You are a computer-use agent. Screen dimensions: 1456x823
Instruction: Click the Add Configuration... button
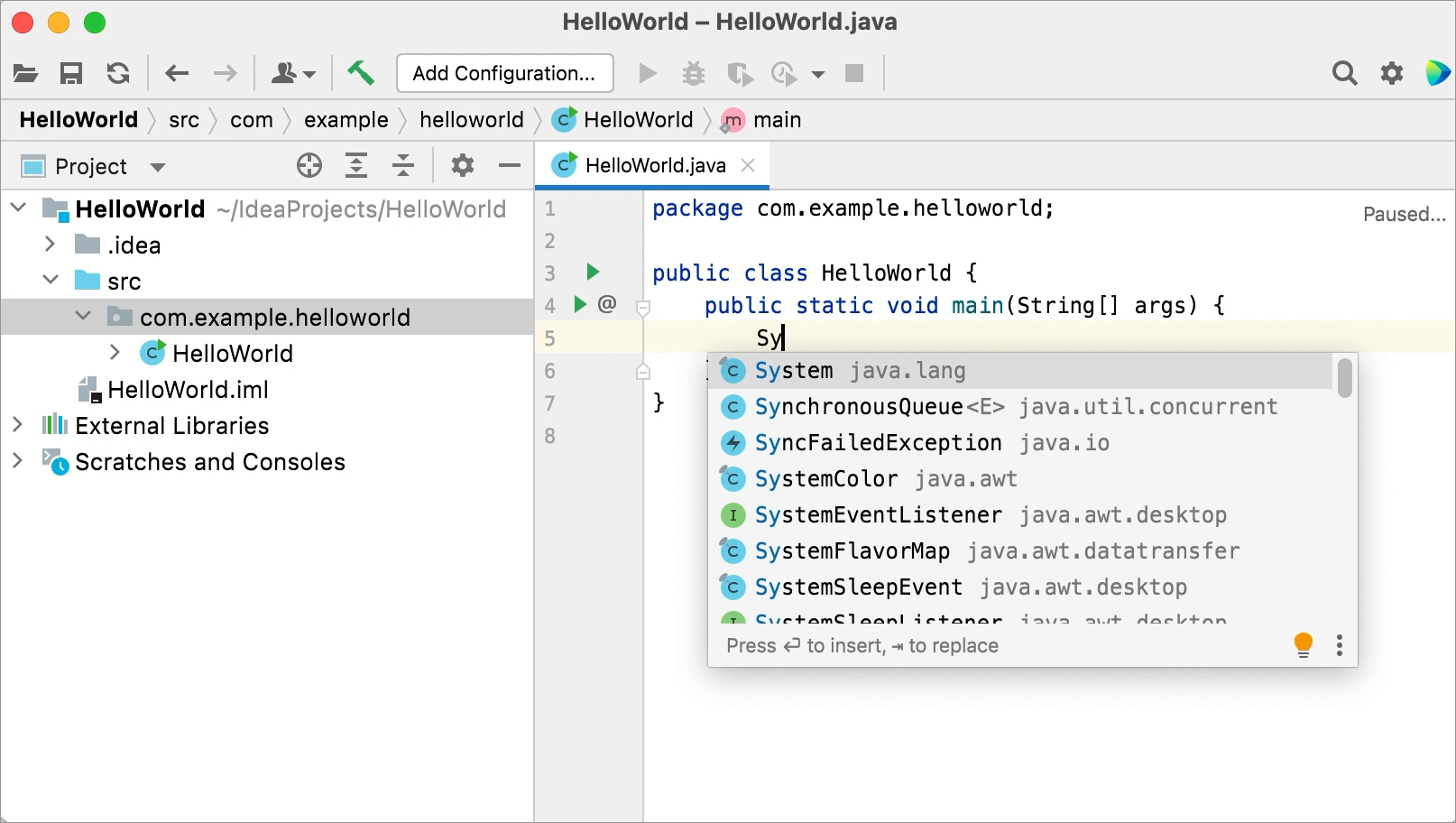504,73
